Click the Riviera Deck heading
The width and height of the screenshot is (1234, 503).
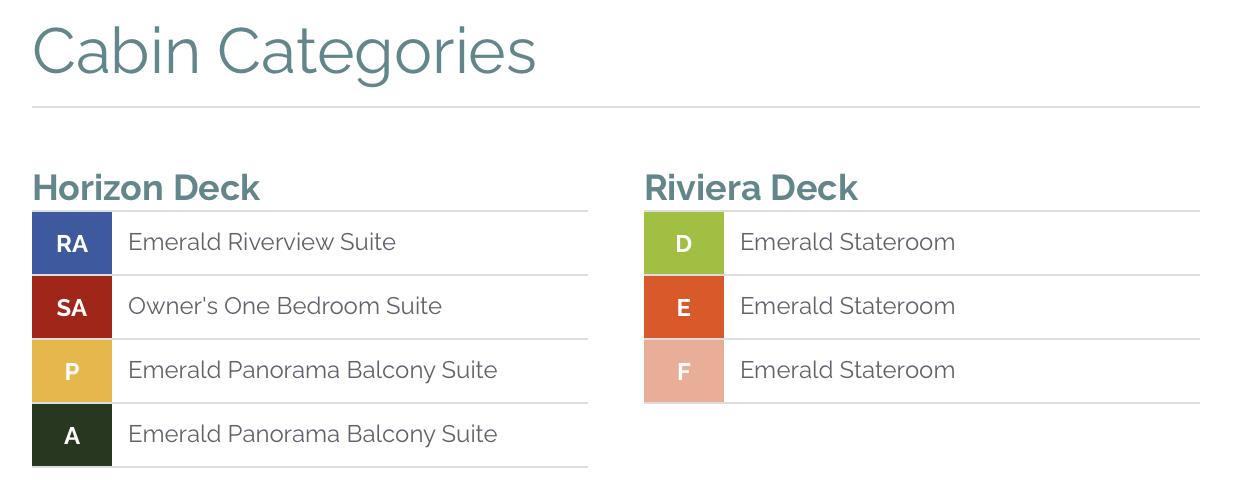point(751,188)
